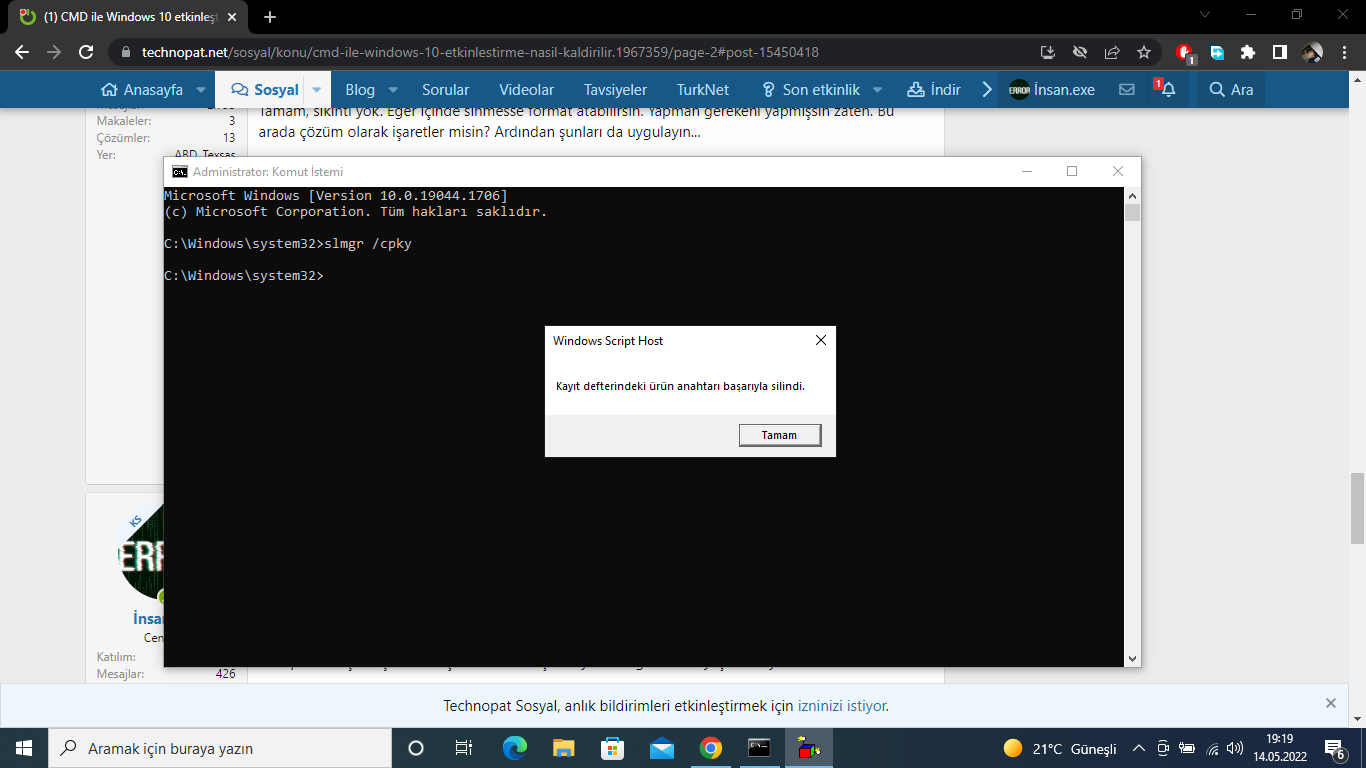Show hidden system tray icons

[1138, 748]
